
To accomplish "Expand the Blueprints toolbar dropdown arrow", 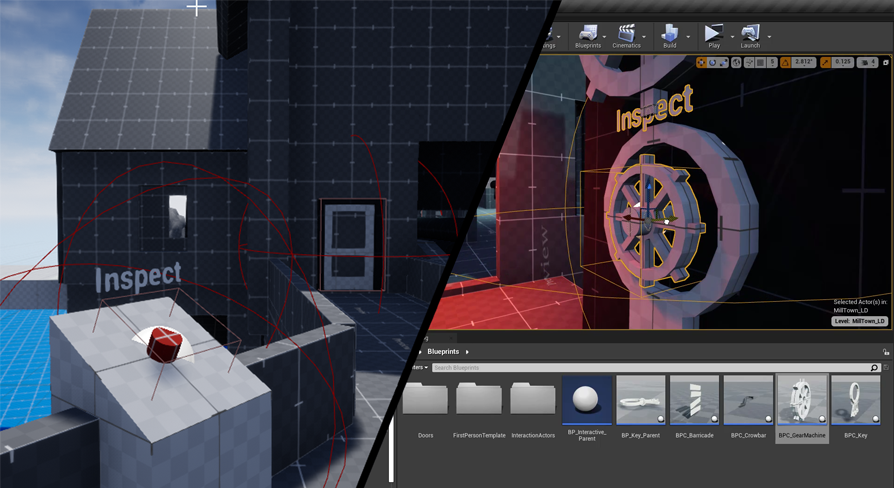I will 605,37.
